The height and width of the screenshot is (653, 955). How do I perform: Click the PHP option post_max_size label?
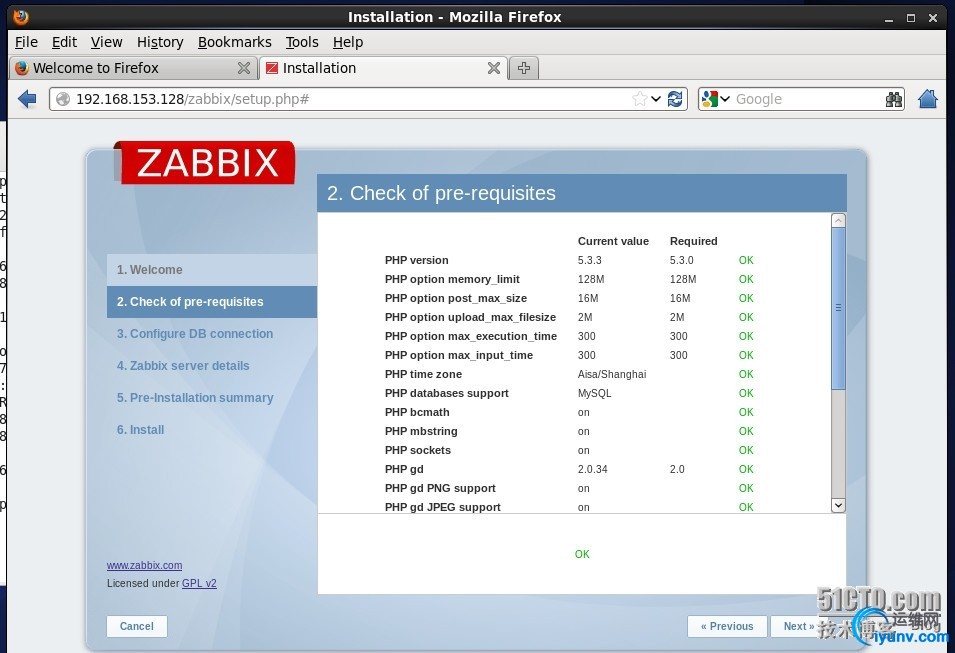click(x=456, y=298)
